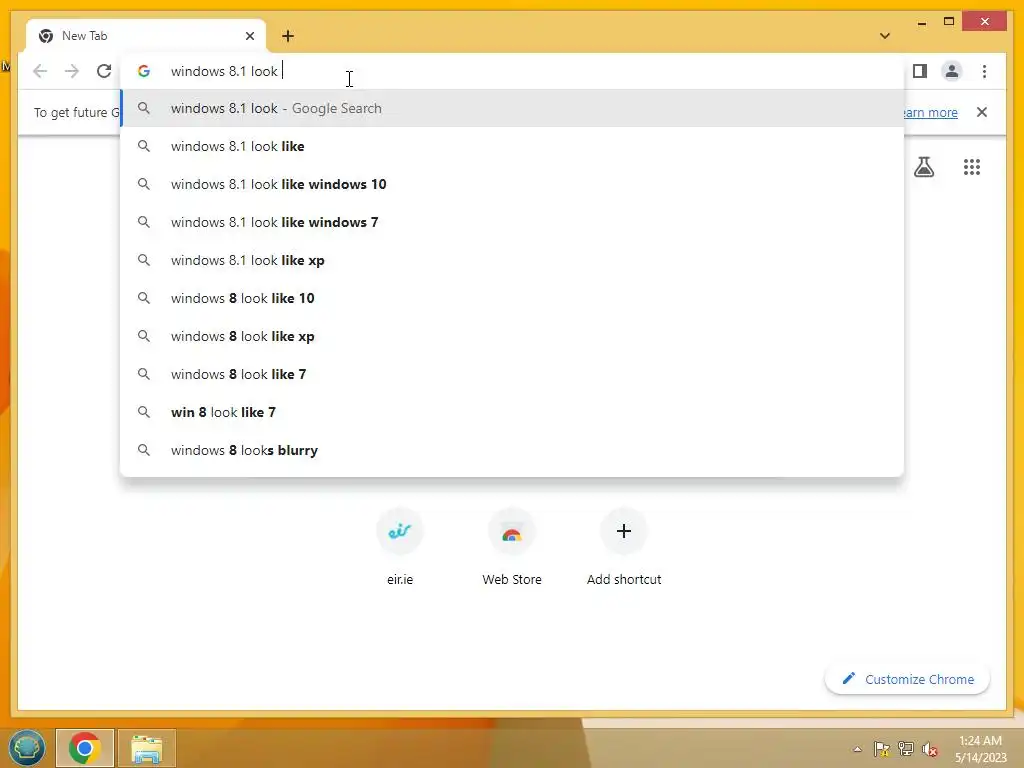Close the New Tab tab
1024x768 pixels.
click(249, 36)
